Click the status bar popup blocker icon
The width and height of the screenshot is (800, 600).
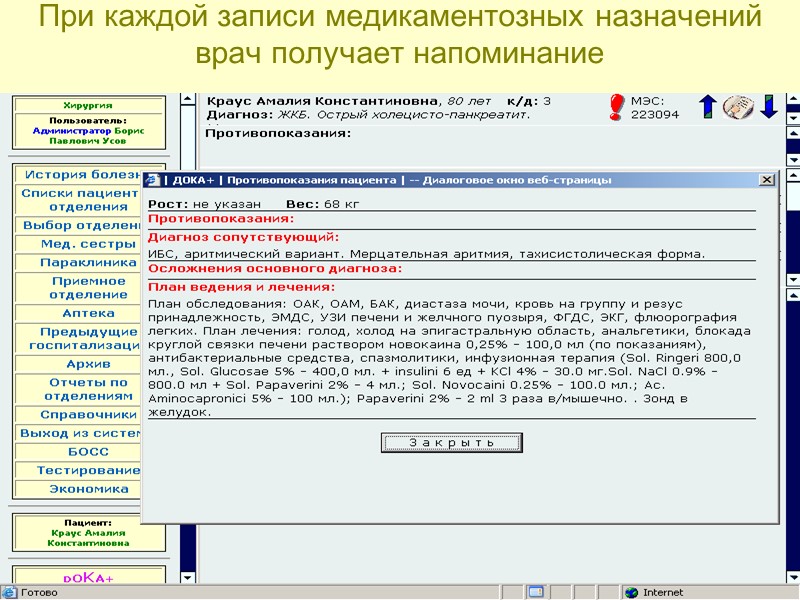pyautogui.click(x=536, y=592)
